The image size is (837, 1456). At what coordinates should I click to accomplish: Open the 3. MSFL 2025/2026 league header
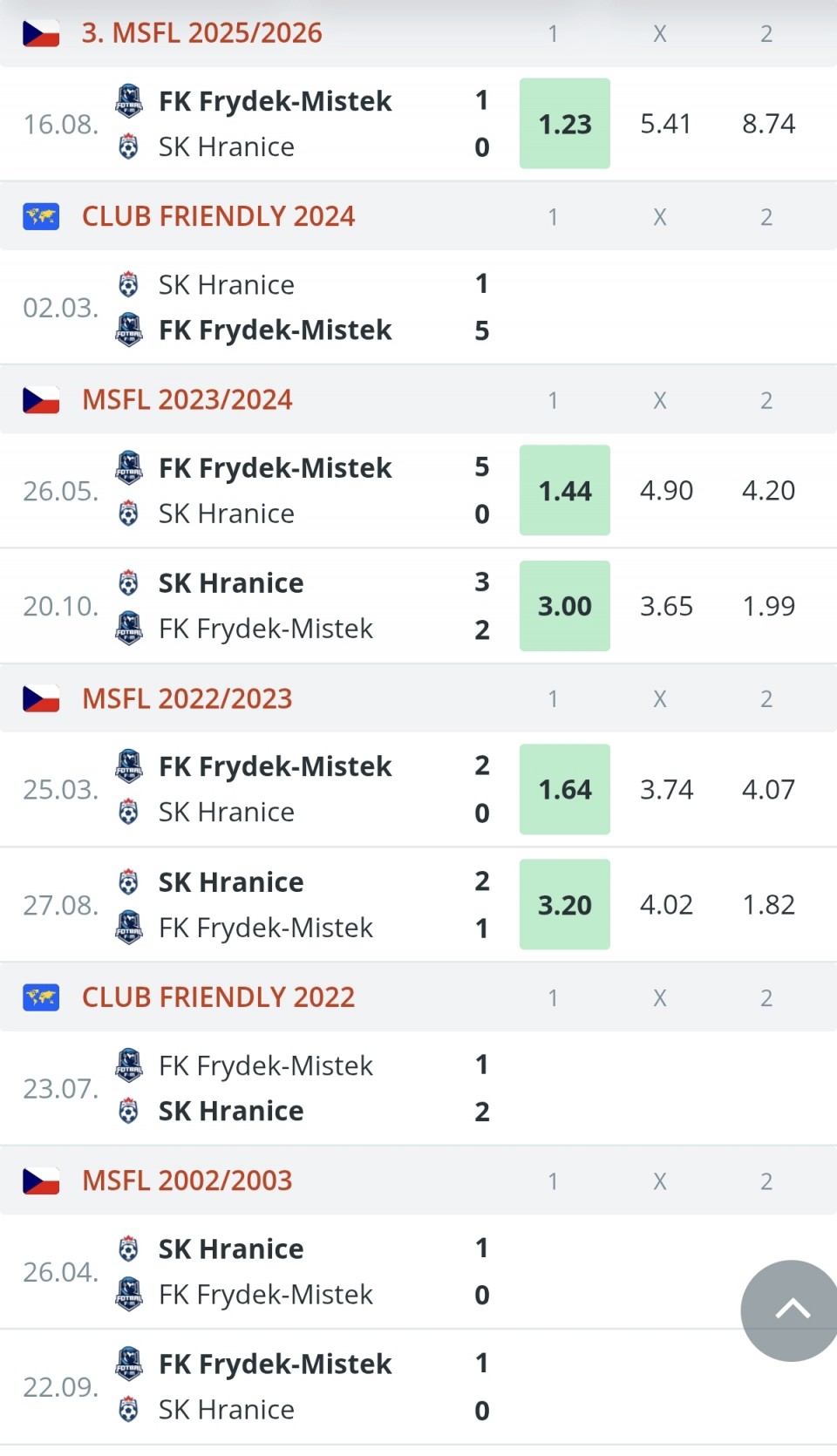point(202,33)
